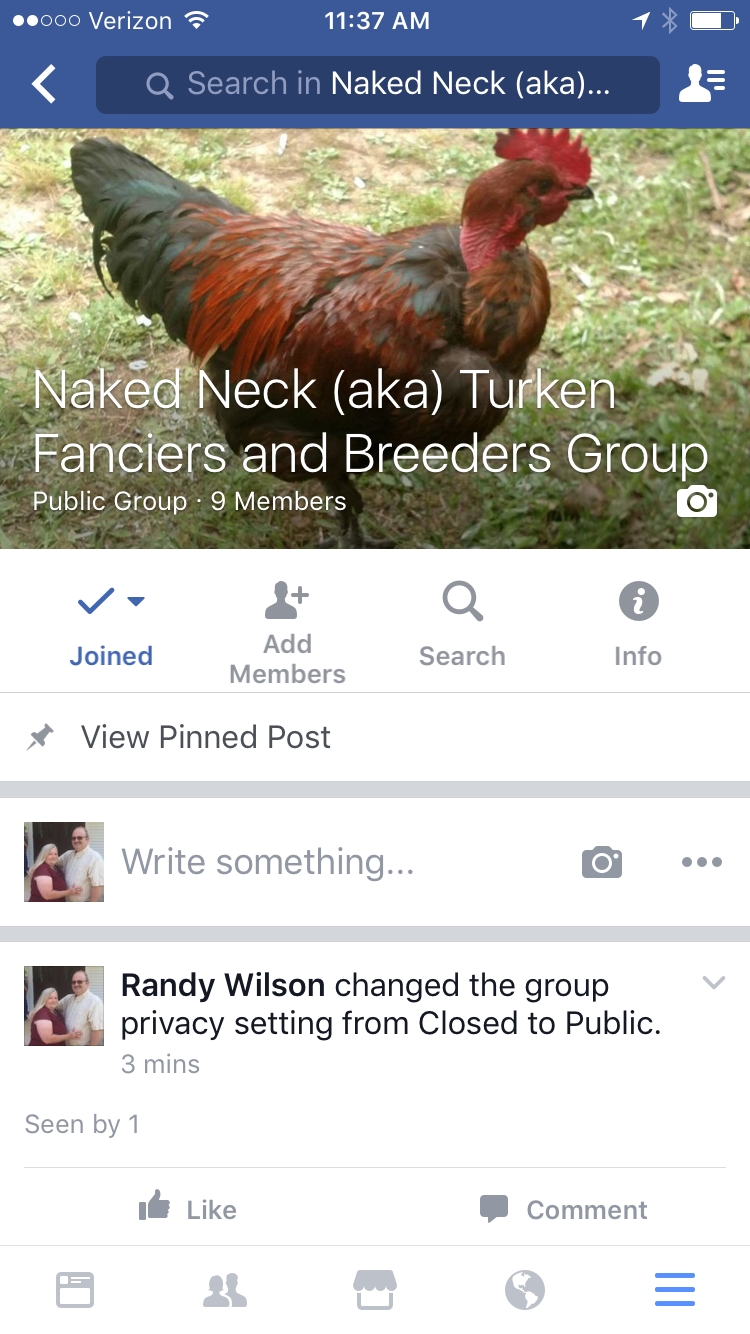Image resolution: width=750 pixels, height=1334 pixels.
Task: Tap the back arrow in the header
Action: point(43,85)
